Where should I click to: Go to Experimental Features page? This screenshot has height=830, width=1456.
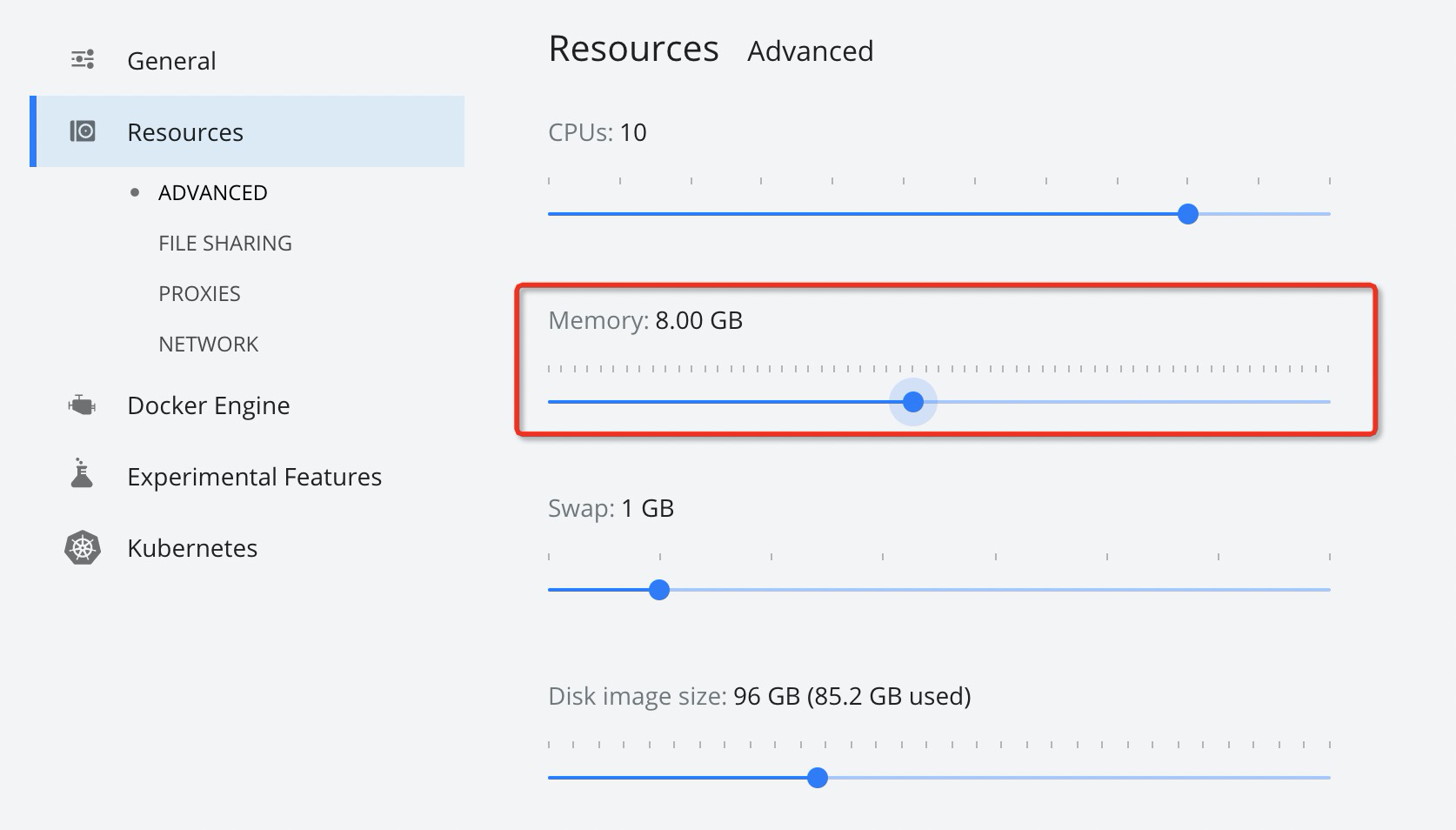[x=254, y=477]
